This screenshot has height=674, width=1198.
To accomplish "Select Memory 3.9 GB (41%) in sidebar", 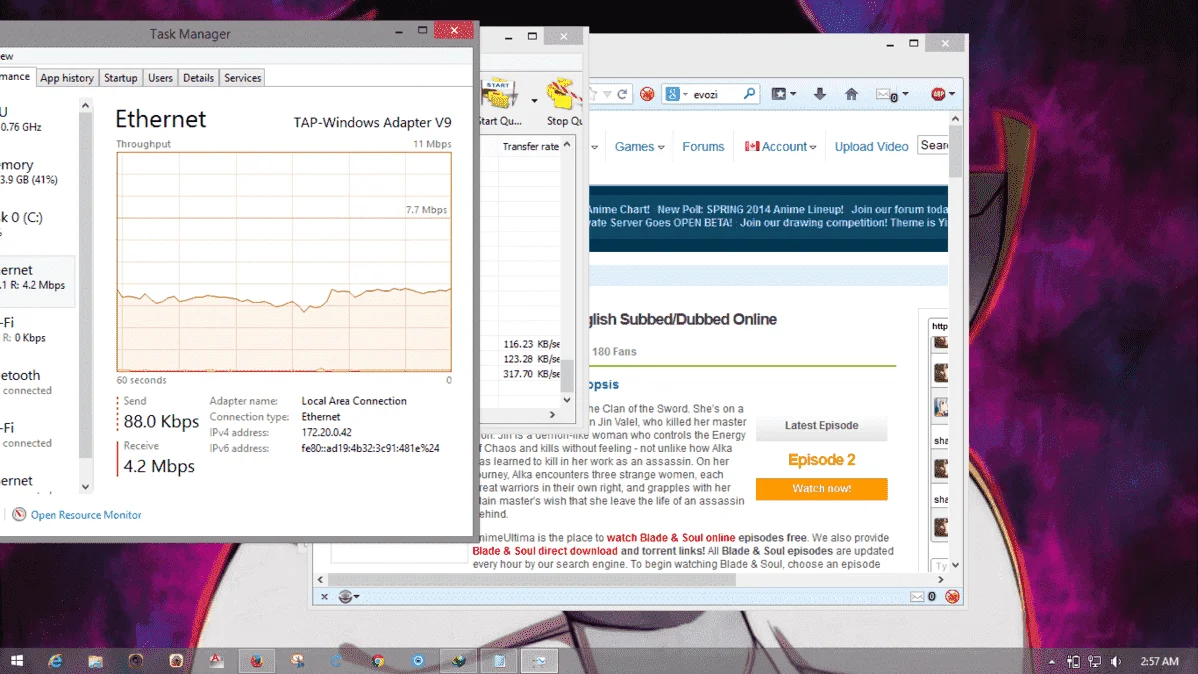I will coord(37,172).
